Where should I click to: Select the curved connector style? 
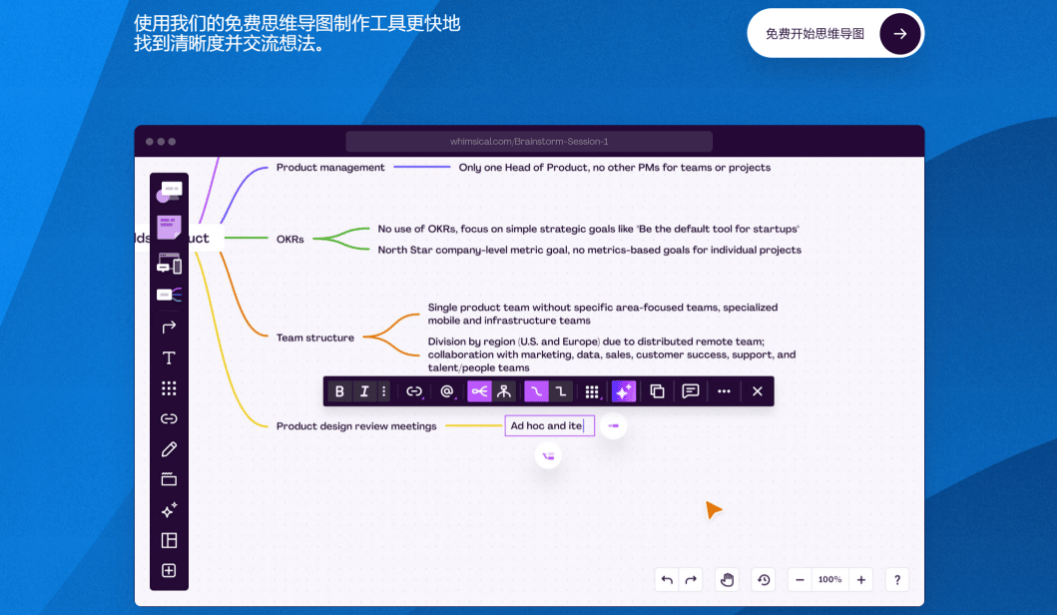click(x=536, y=392)
